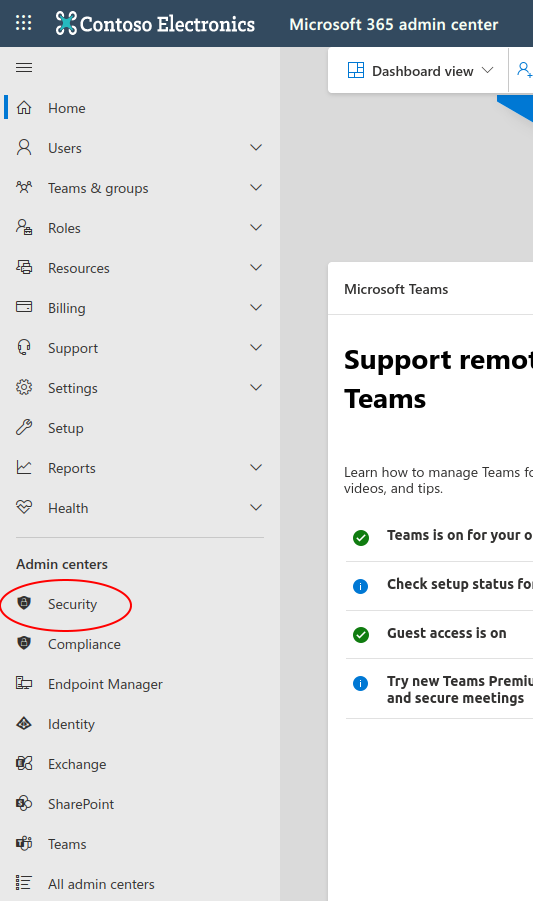Viewport: 533px width, 901px height.
Task: Click the Health heart icon
Action: tap(24, 507)
